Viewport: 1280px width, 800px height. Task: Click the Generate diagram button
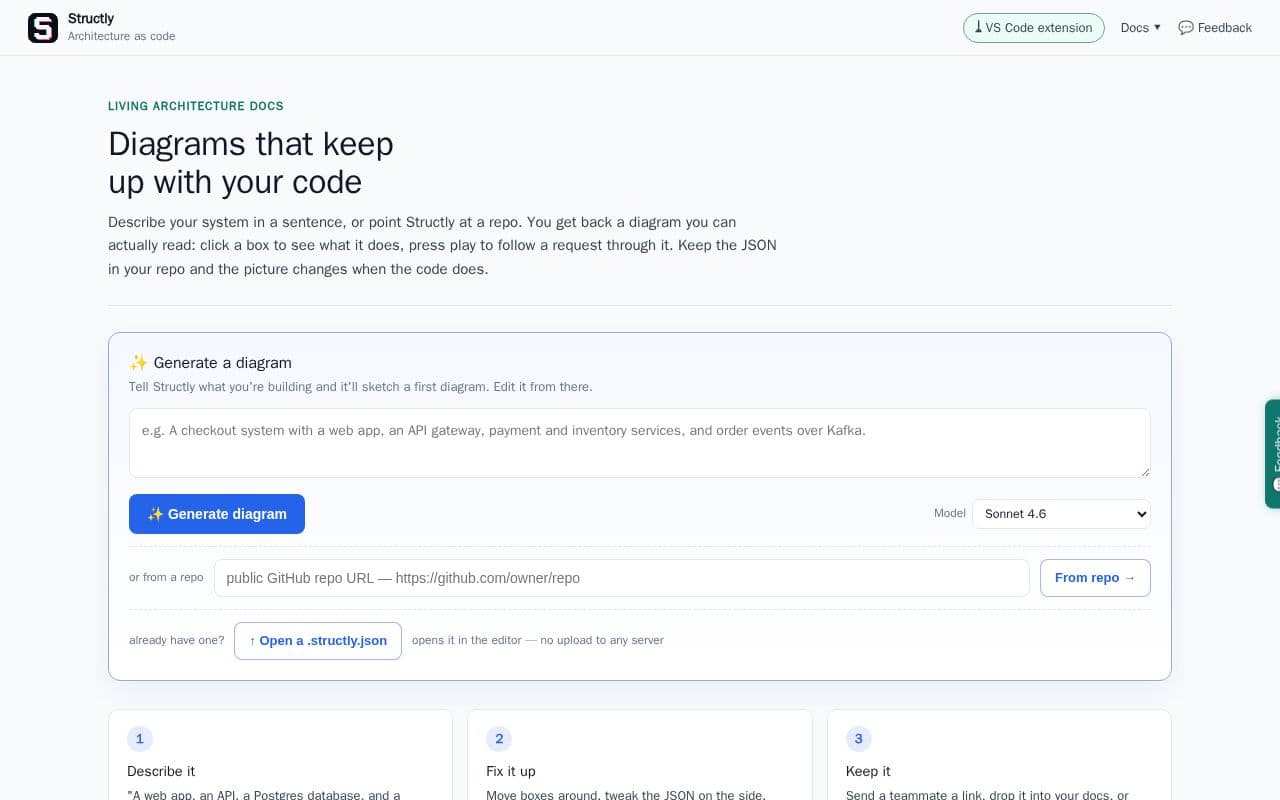pyautogui.click(x=217, y=514)
